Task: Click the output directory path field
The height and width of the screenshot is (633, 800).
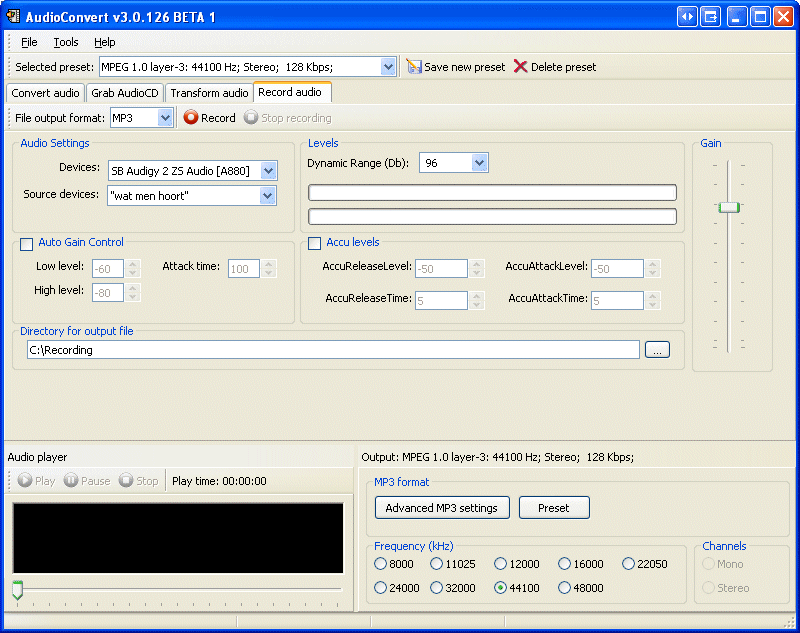Action: pyautogui.click(x=333, y=350)
